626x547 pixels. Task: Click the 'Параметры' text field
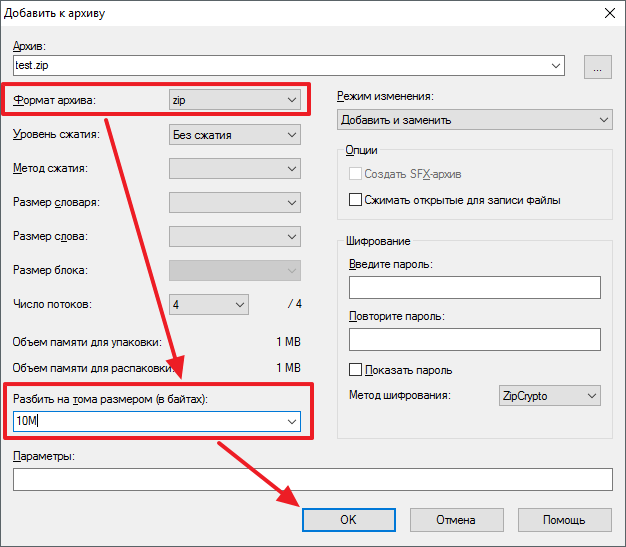tap(312, 480)
